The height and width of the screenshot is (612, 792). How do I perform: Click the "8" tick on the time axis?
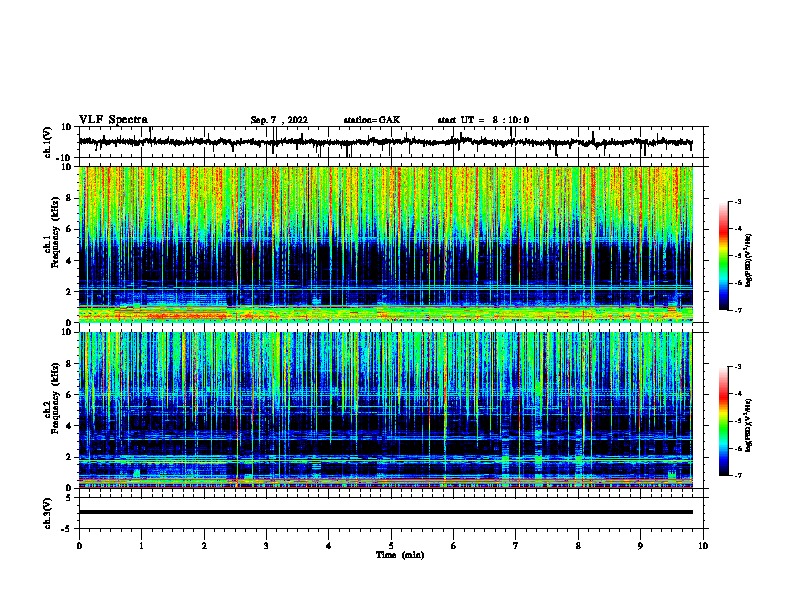pyautogui.click(x=578, y=546)
